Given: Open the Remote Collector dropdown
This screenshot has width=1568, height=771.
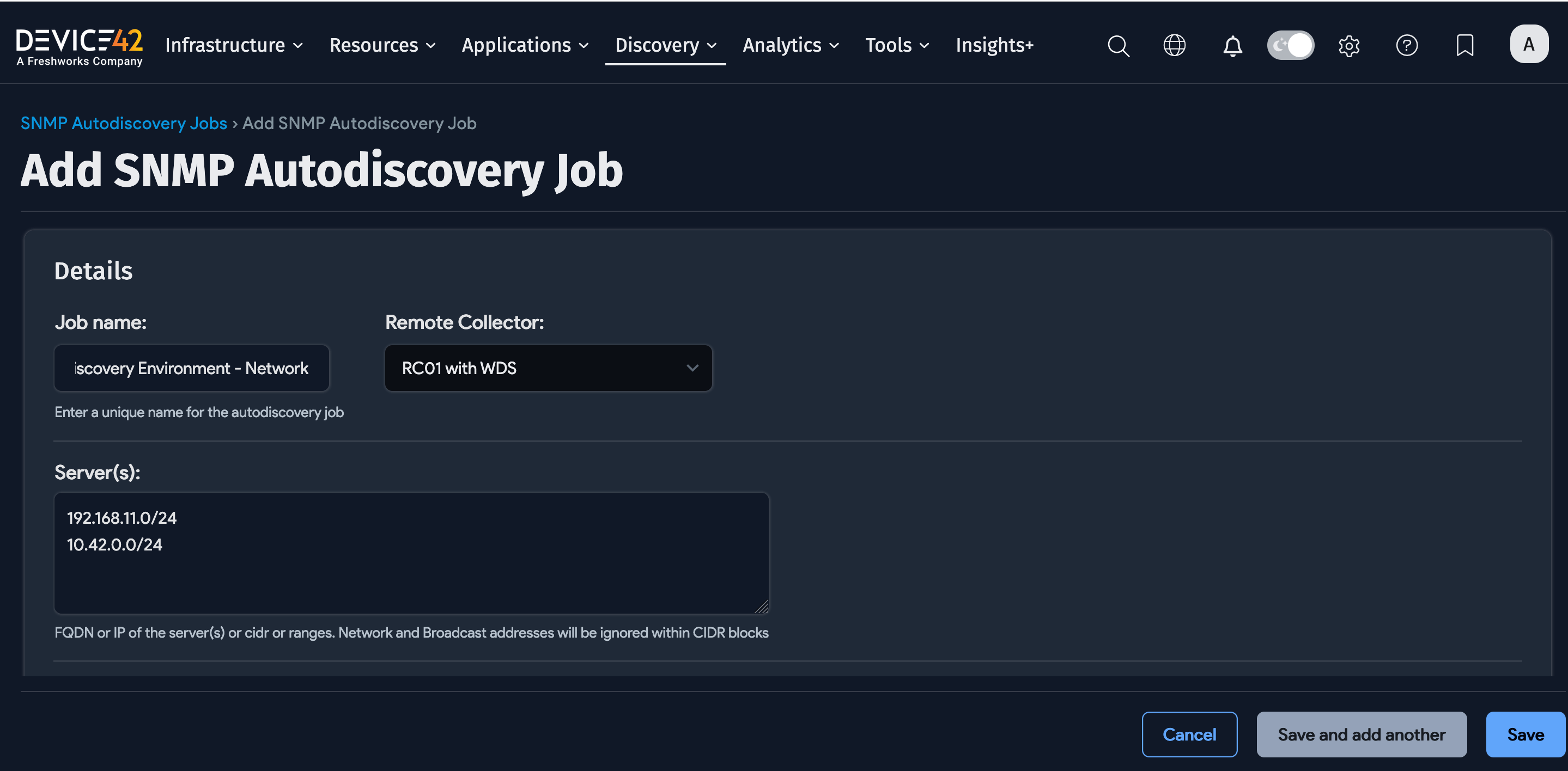Looking at the screenshot, I should (x=547, y=368).
